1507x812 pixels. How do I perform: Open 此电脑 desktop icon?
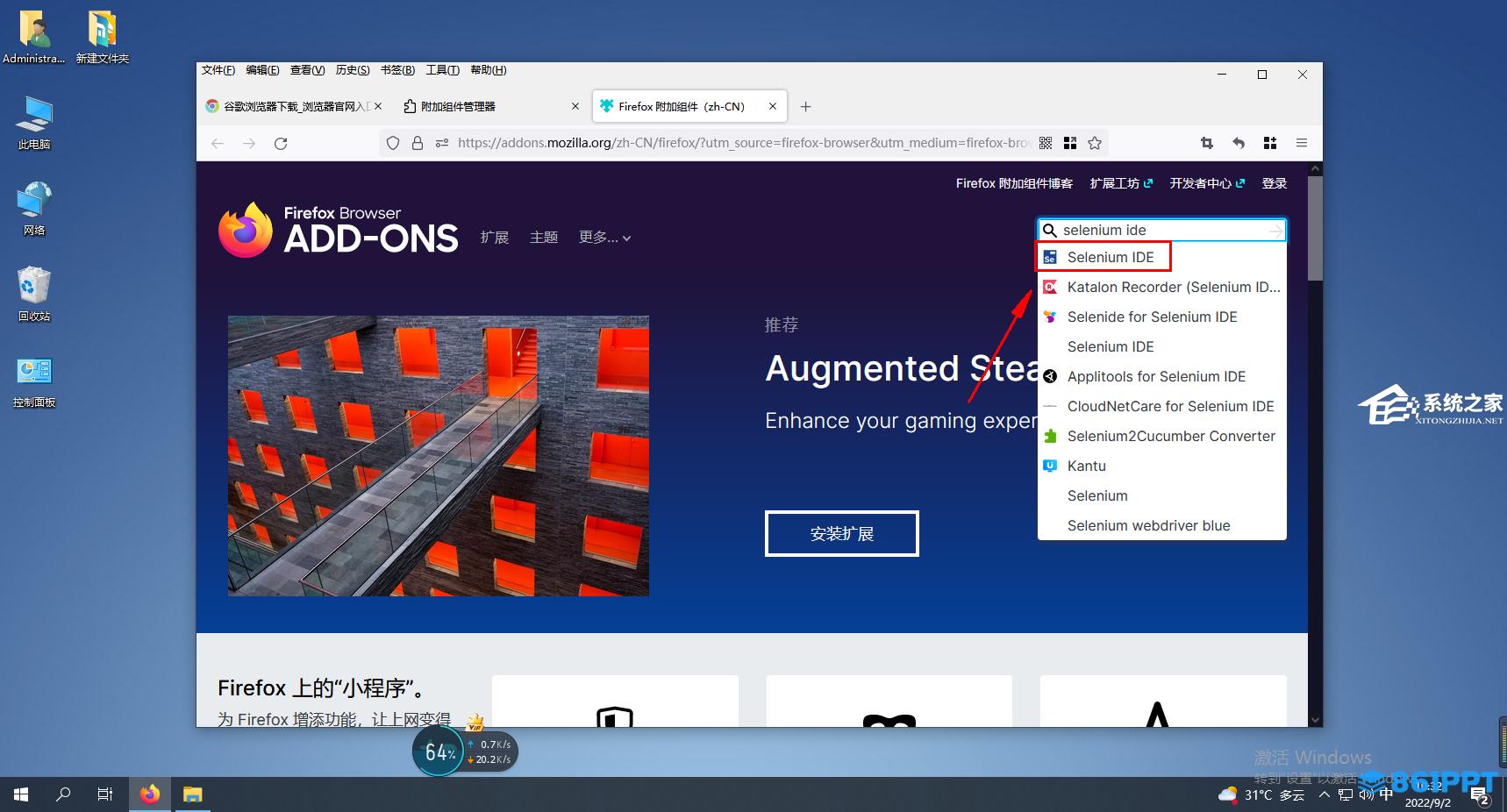tap(34, 123)
